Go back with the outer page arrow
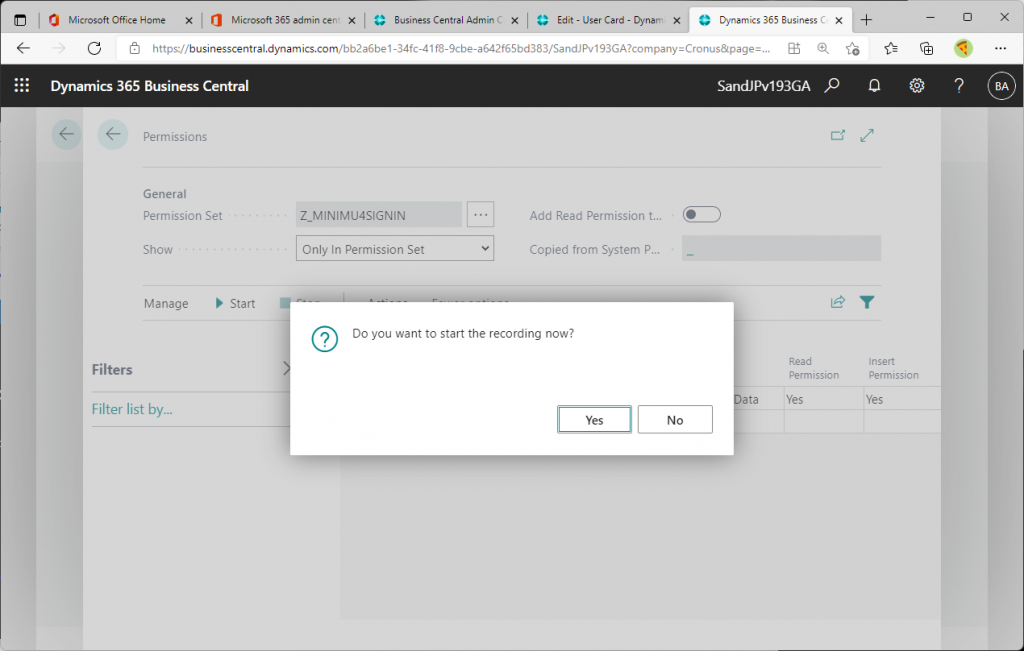 point(66,135)
